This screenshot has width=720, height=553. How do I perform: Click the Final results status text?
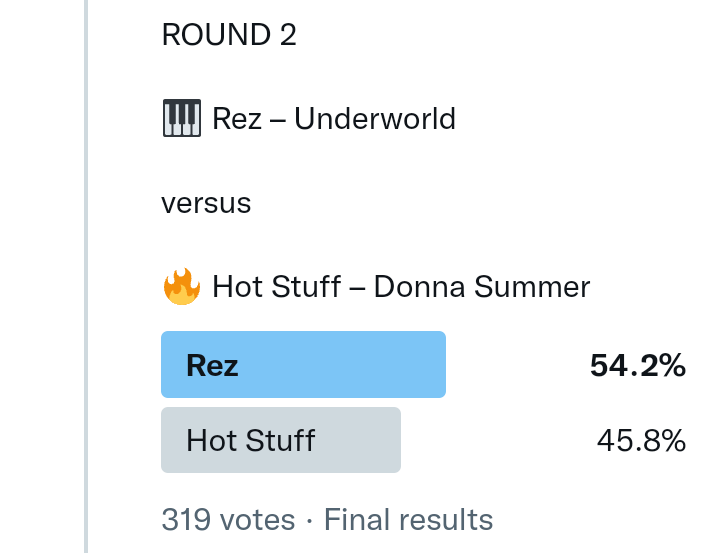pos(408,520)
